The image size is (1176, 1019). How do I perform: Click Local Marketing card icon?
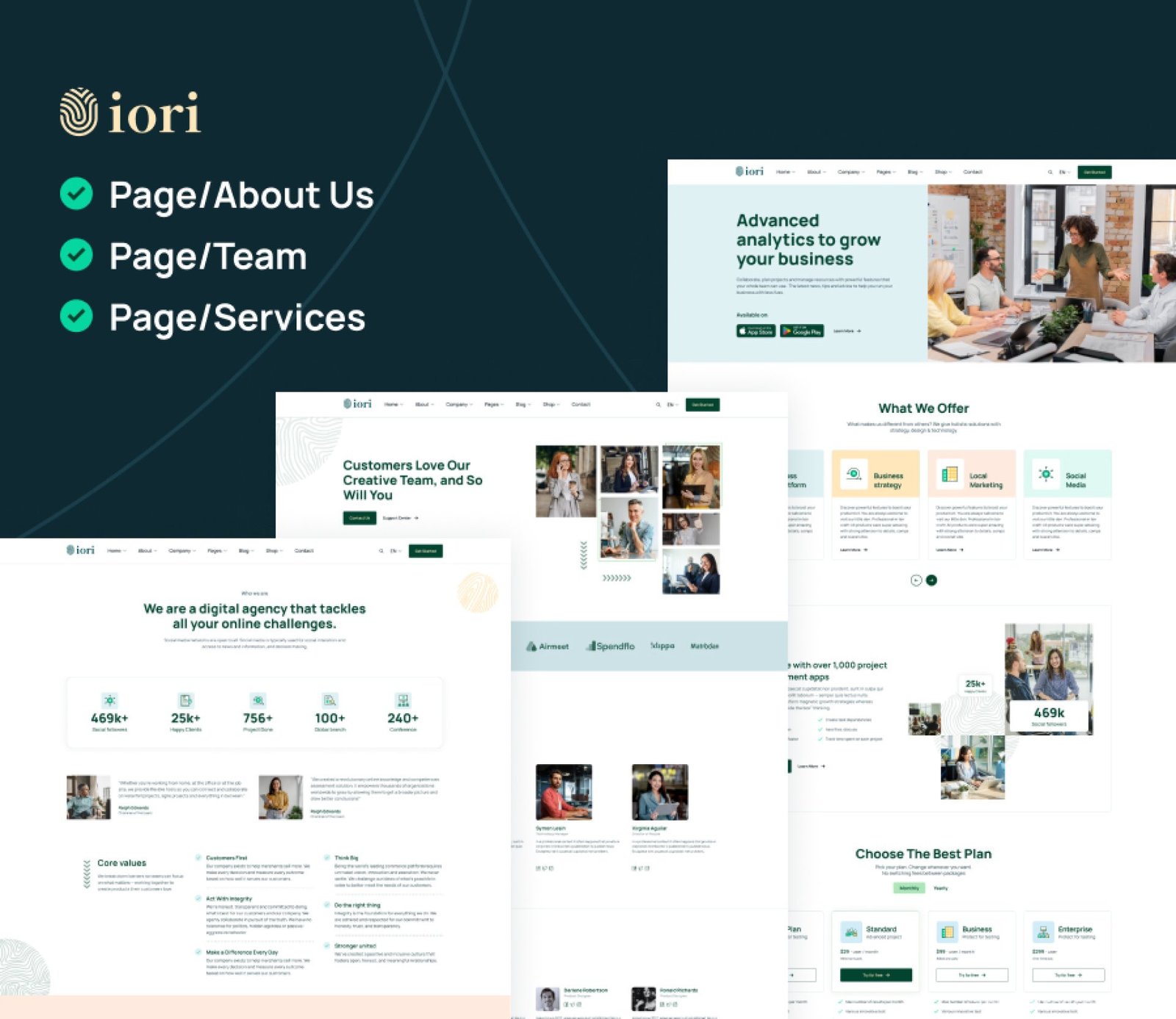click(x=950, y=474)
